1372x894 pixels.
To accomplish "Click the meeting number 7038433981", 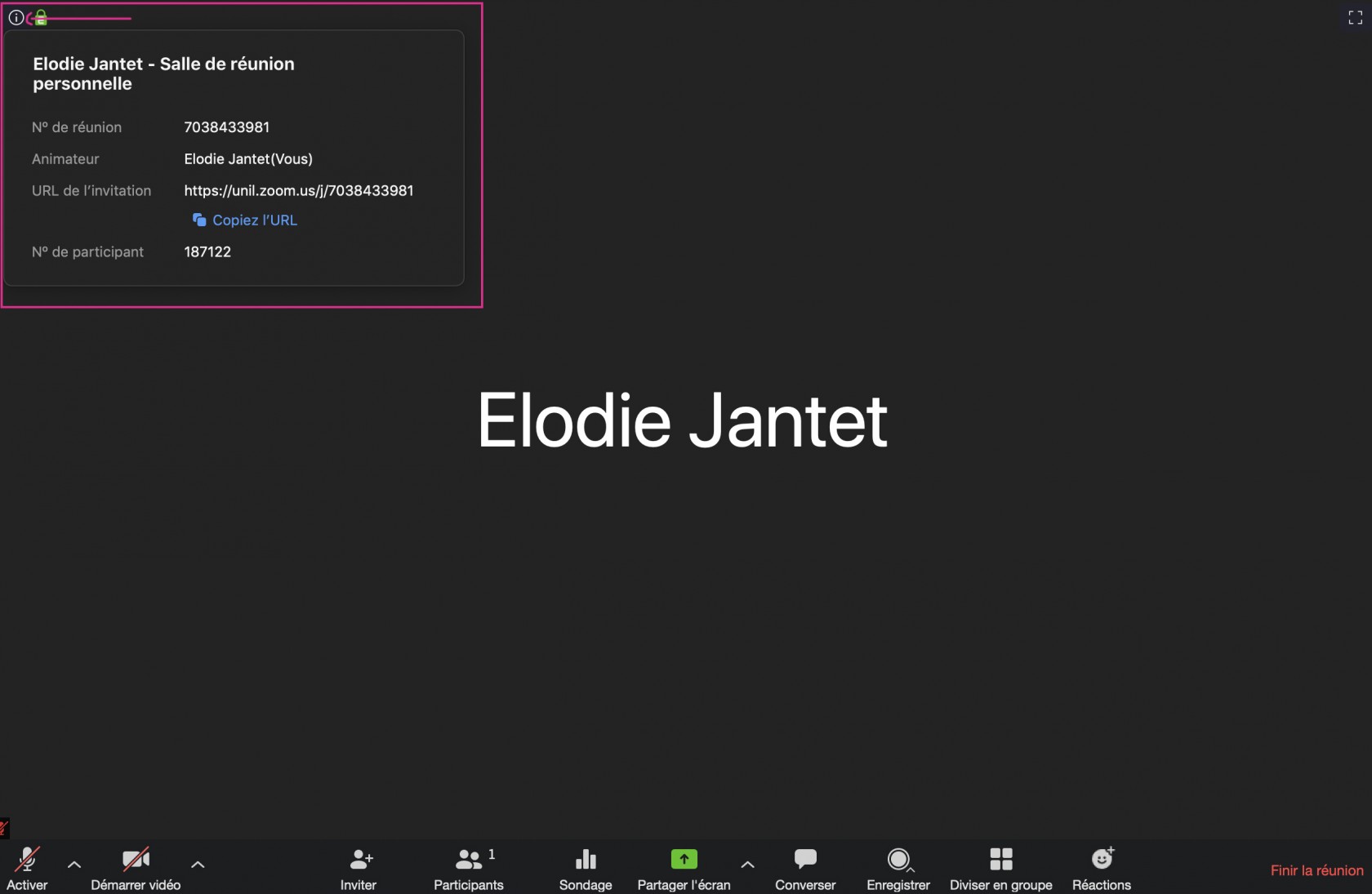I will [226, 127].
